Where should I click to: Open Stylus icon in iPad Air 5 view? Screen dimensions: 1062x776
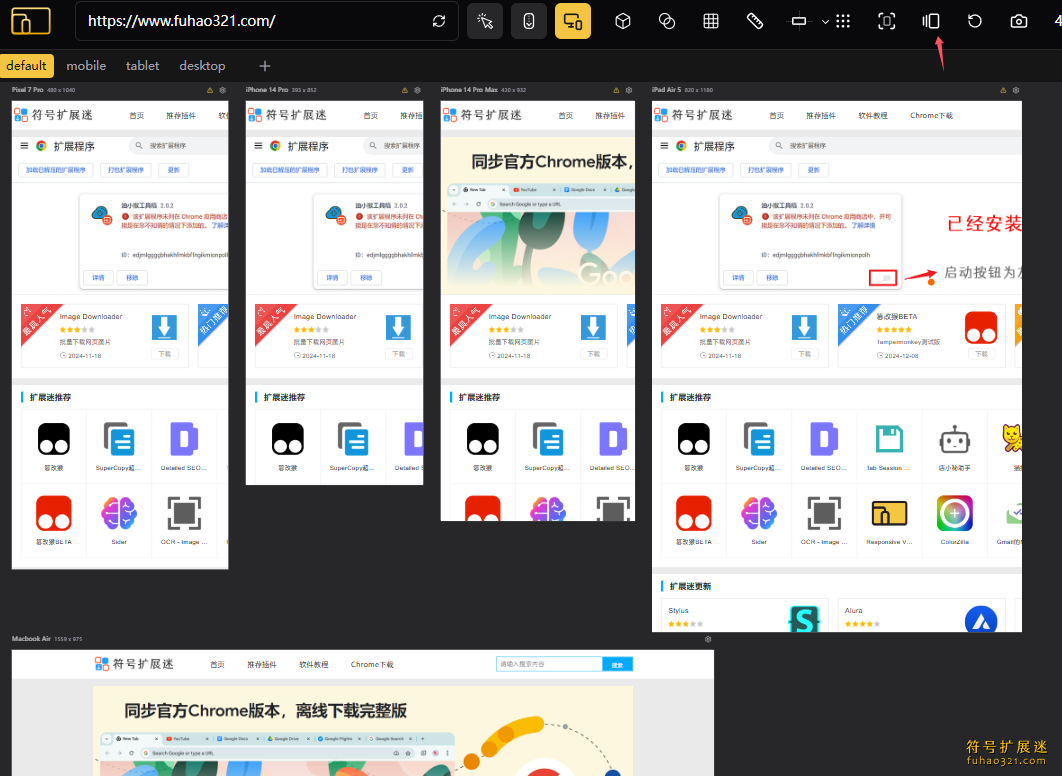[804, 618]
